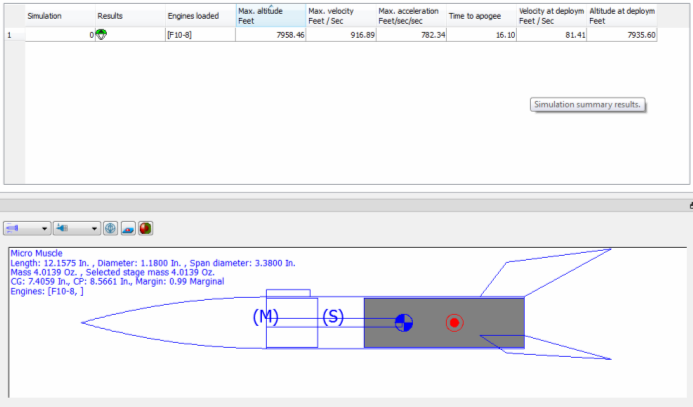Click the red CP marker on rocket
693x407 pixels.
point(454,323)
